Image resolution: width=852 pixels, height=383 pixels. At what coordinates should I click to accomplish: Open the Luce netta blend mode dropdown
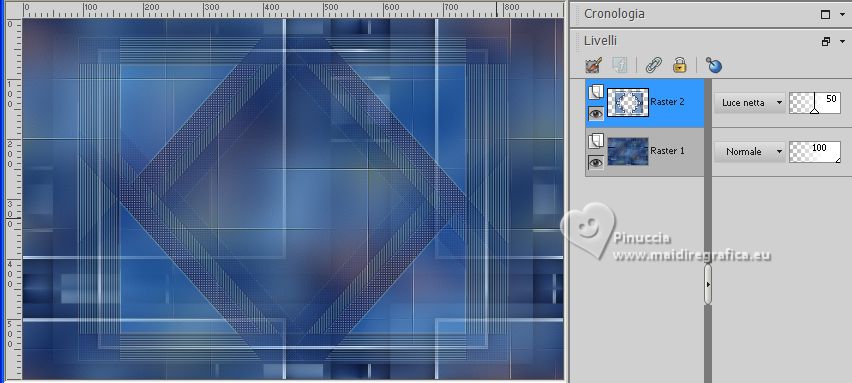pos(749,103)
